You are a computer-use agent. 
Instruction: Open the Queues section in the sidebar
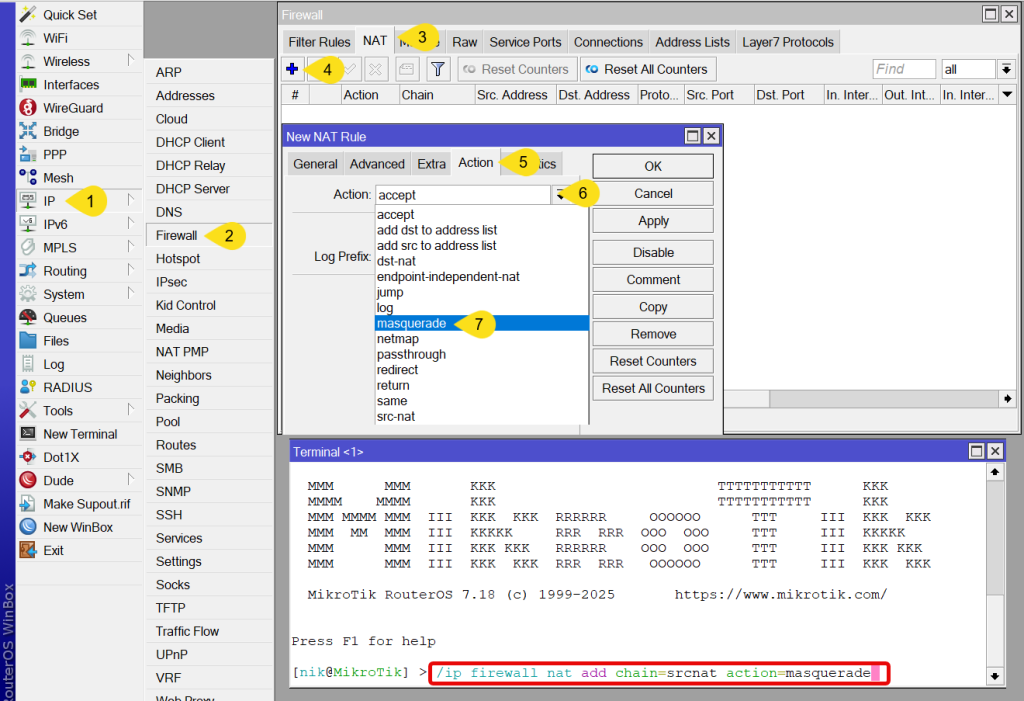(64, 318)
